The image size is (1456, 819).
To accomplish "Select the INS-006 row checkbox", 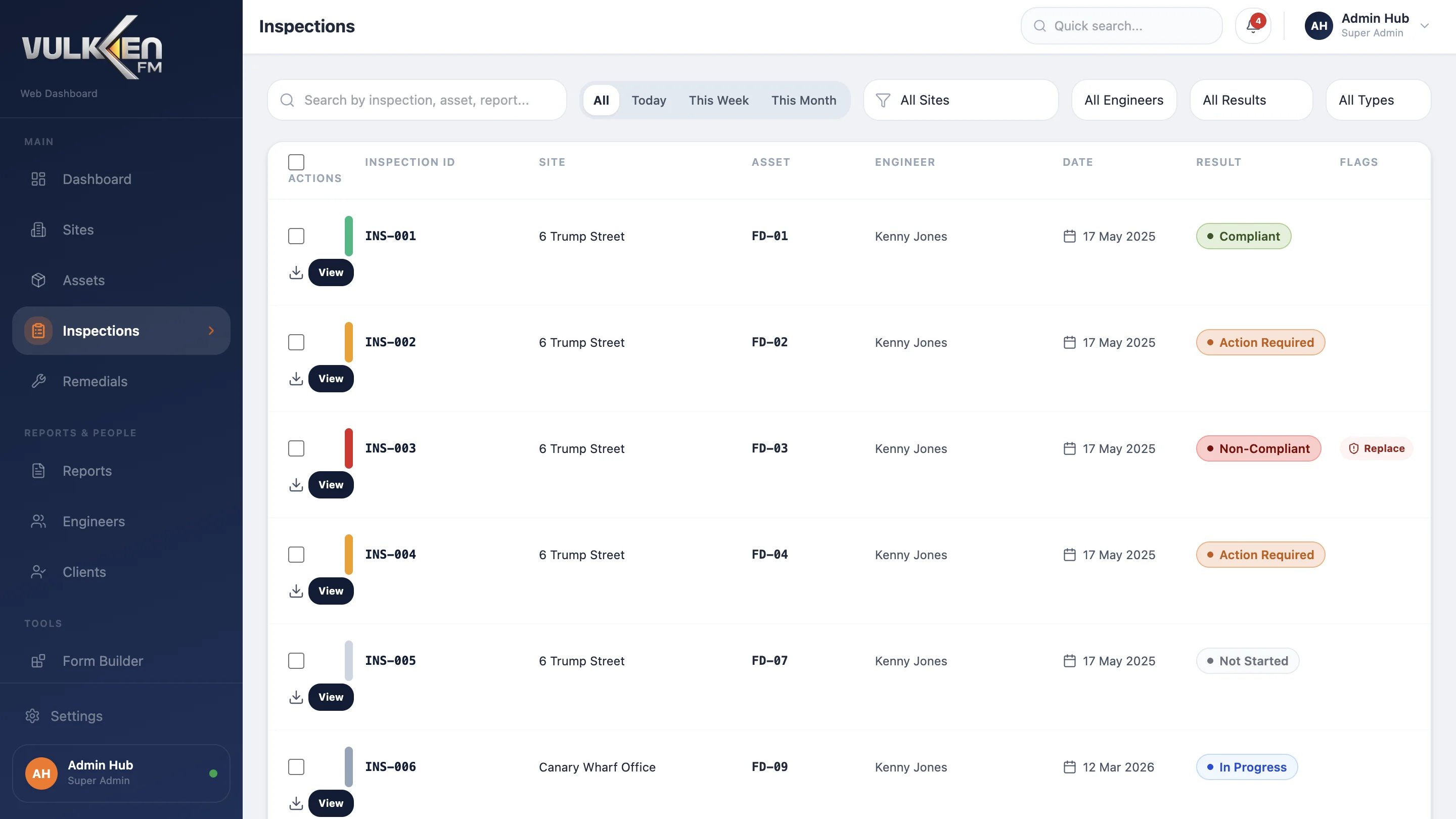I will 296,767.
